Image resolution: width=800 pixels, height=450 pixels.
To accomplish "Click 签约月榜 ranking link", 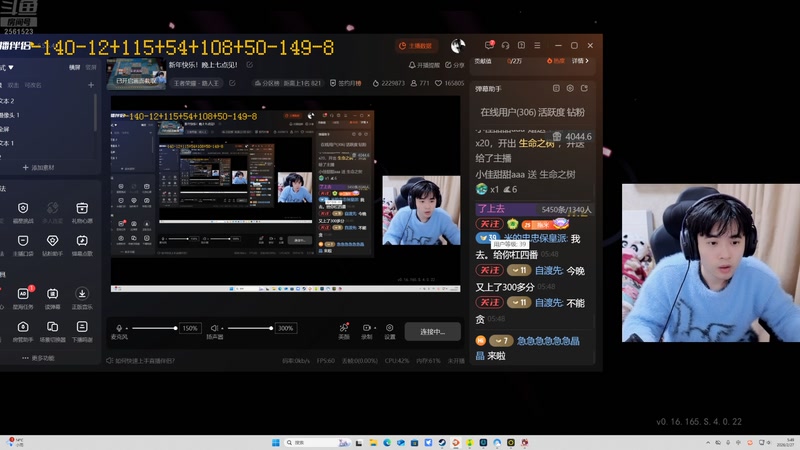I will (346, 83).
